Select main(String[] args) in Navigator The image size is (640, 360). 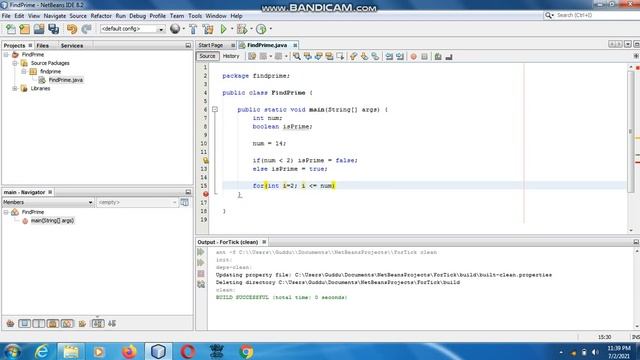pos(52,221)
